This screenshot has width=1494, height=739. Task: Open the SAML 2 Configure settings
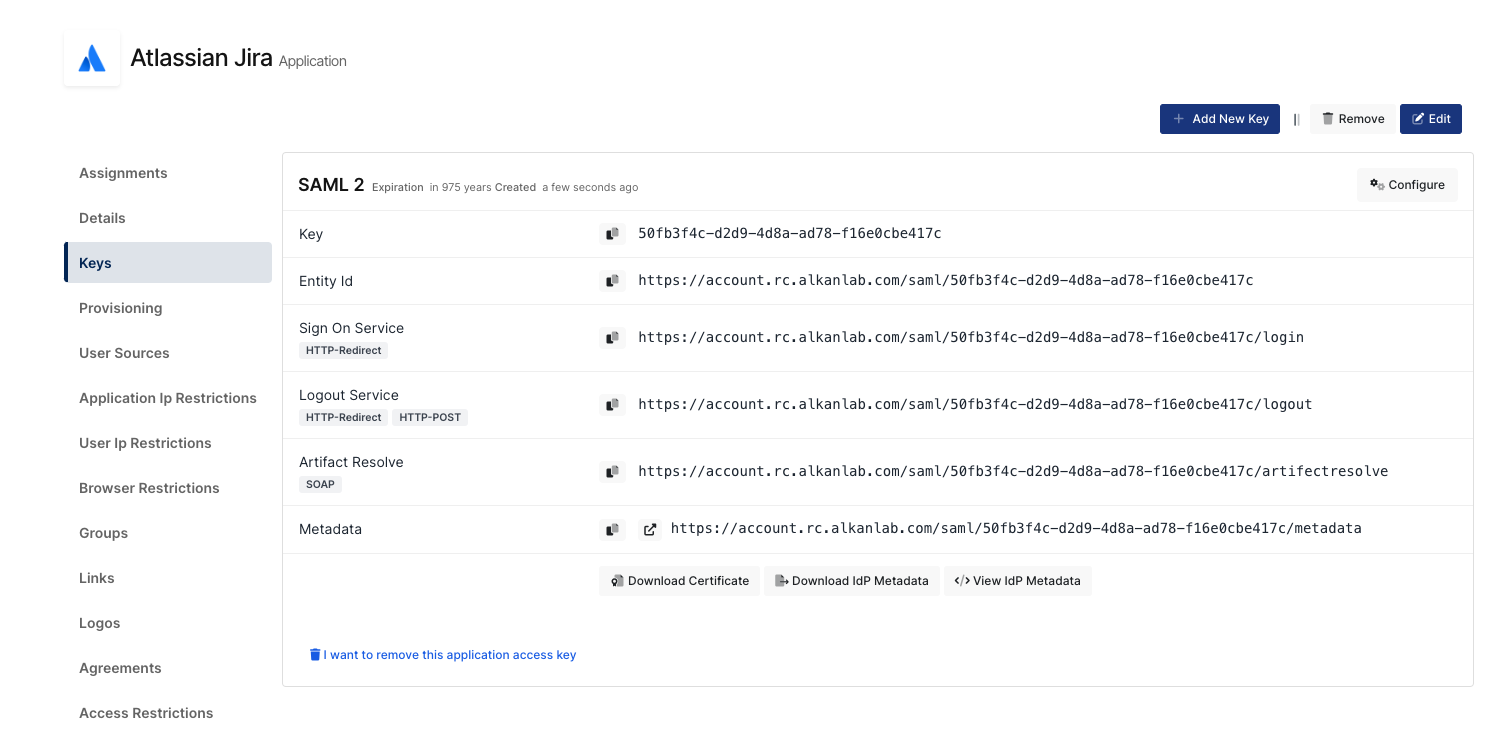coord(1406,185)
